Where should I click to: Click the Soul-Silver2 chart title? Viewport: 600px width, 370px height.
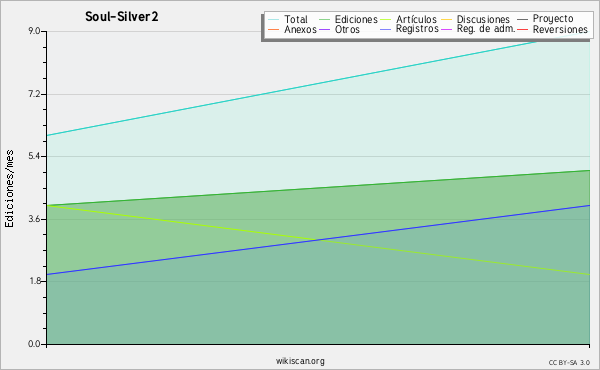click(x=122, y=17)
